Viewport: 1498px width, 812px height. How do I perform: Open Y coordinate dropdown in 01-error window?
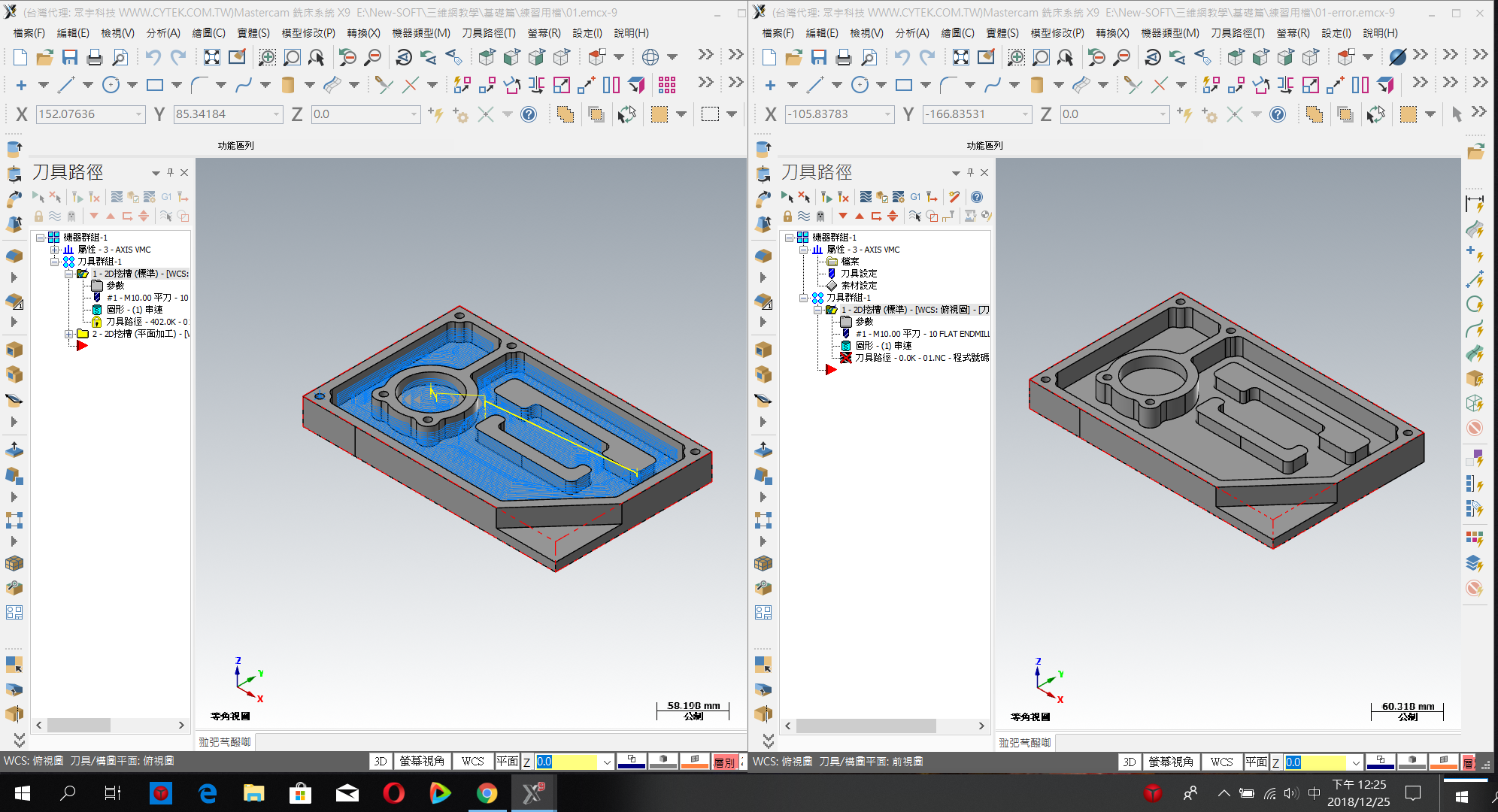1025,114
